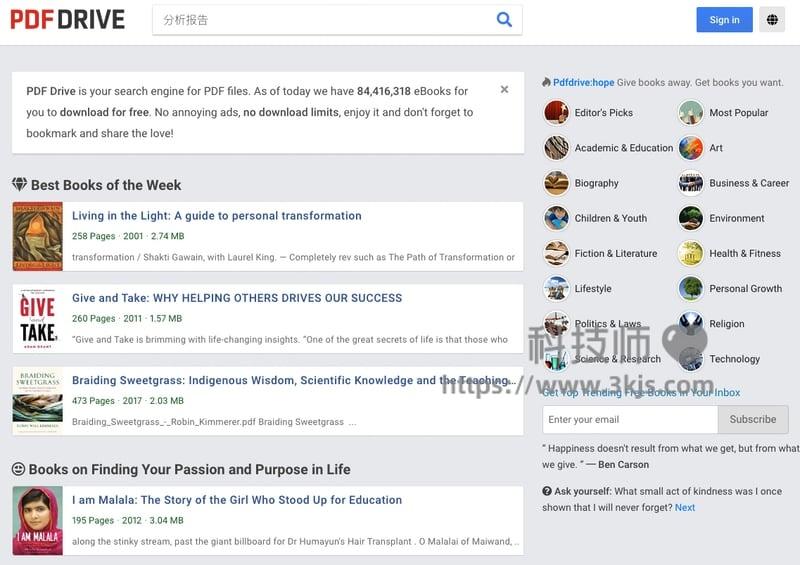Click the Environment category icon
This screenshot has height=565, width=800.
[691, 218]
